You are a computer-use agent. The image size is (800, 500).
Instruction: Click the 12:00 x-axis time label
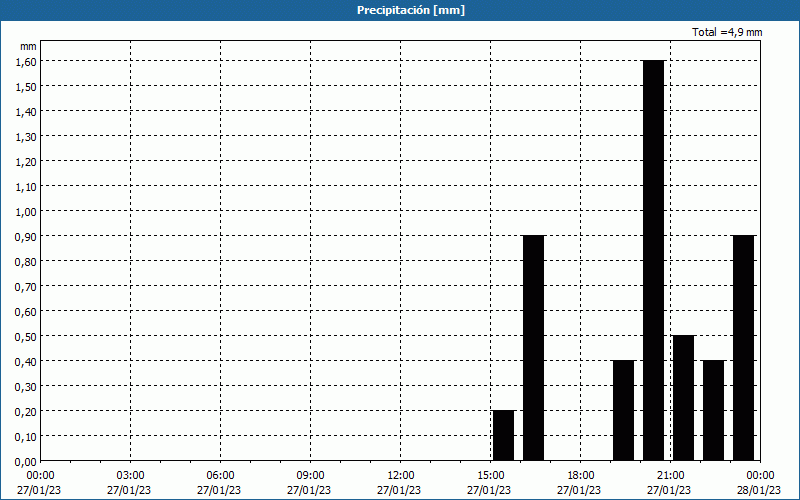click(x=401, y=475)
